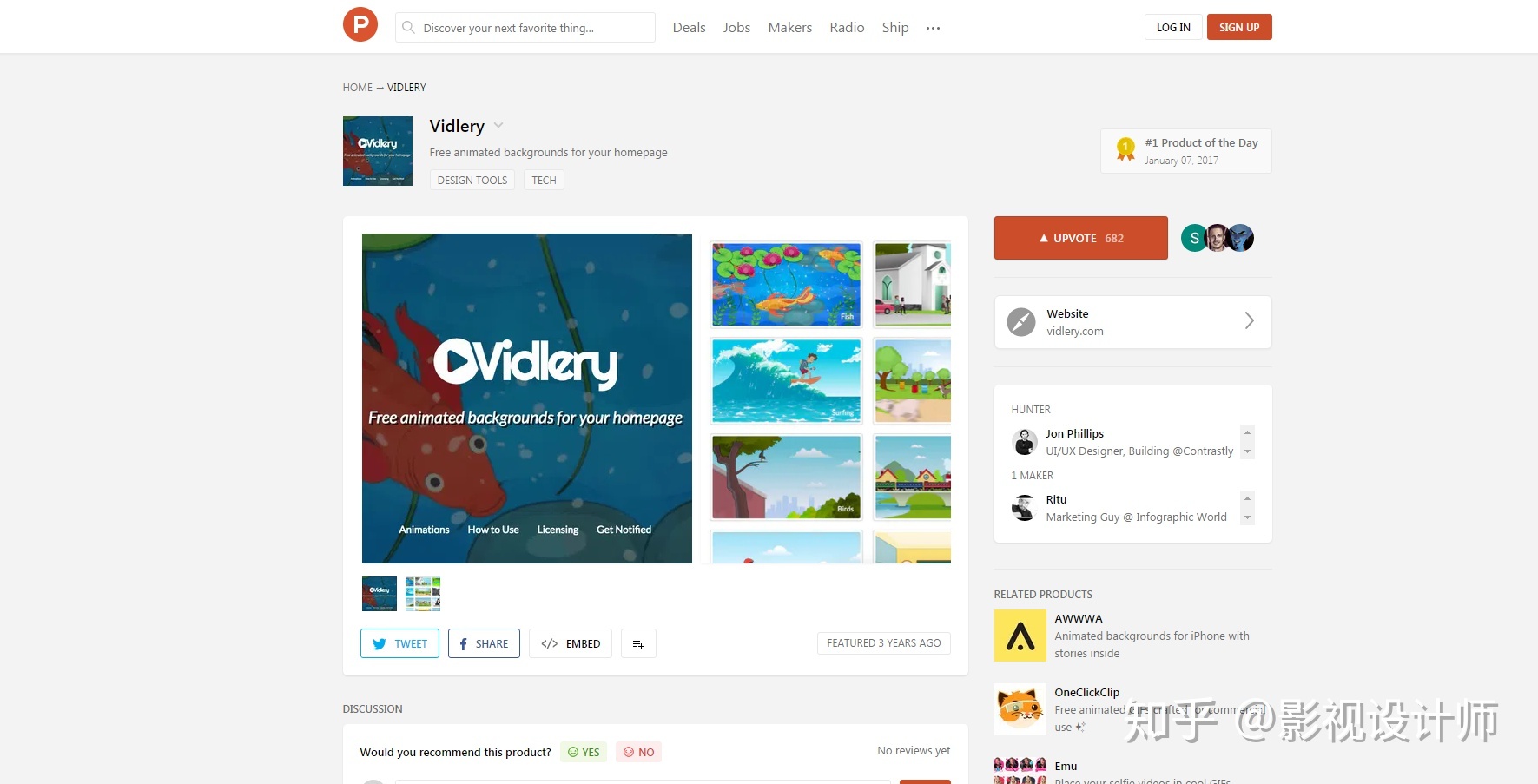Upvote the Vidlery product
1538x784 pixels.
(1081, 238)
